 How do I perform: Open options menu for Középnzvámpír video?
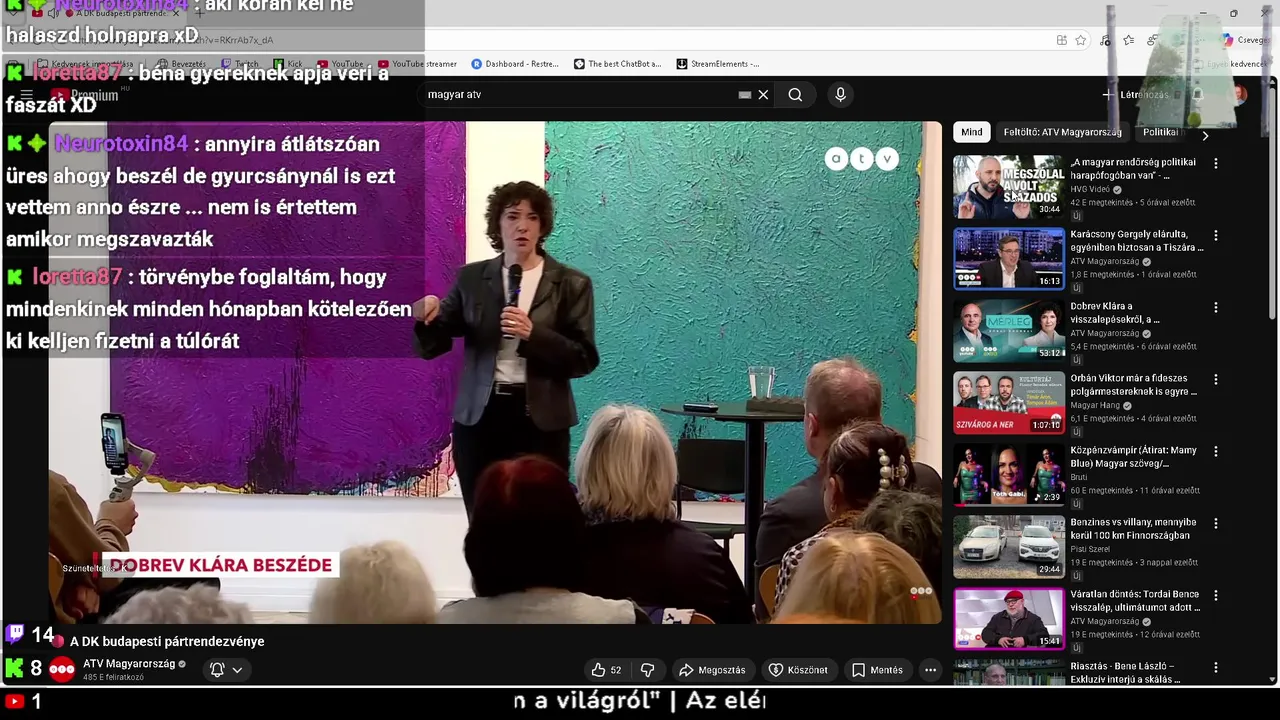click(x=1216, y=451)
